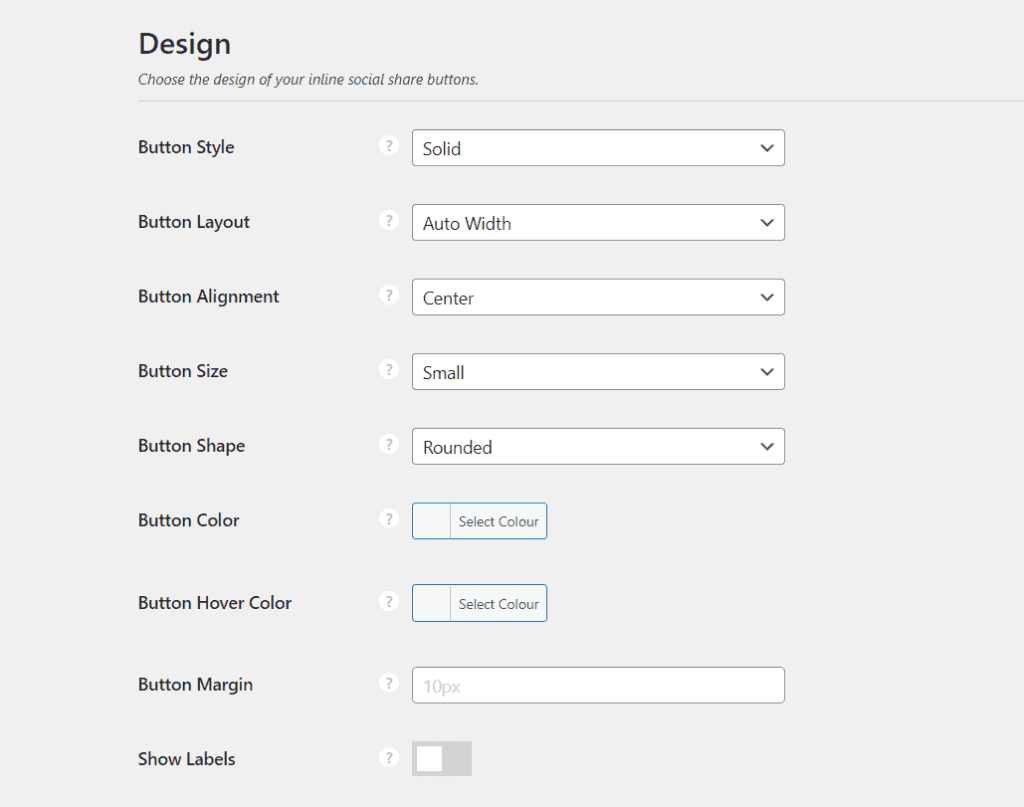Click the Button Margin help icon
1024x807 pixels.
point(389,683)
